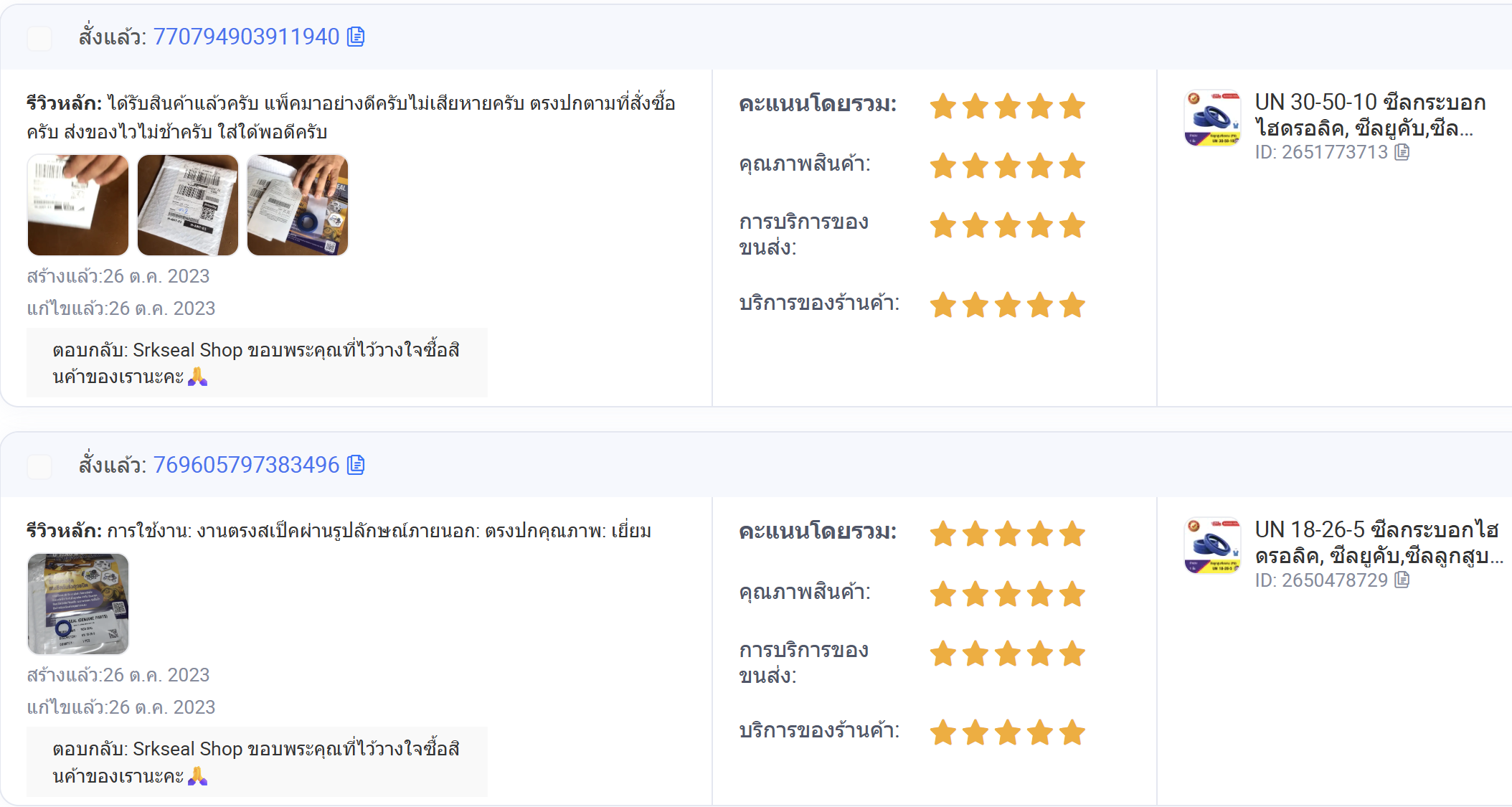View review photo of seal packaging bag

click(78, 604)
